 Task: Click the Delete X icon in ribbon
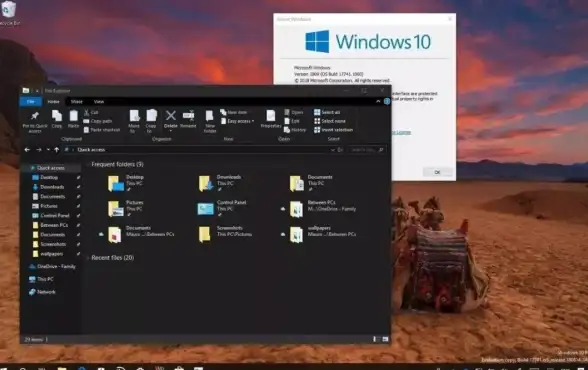click(171, 115)
